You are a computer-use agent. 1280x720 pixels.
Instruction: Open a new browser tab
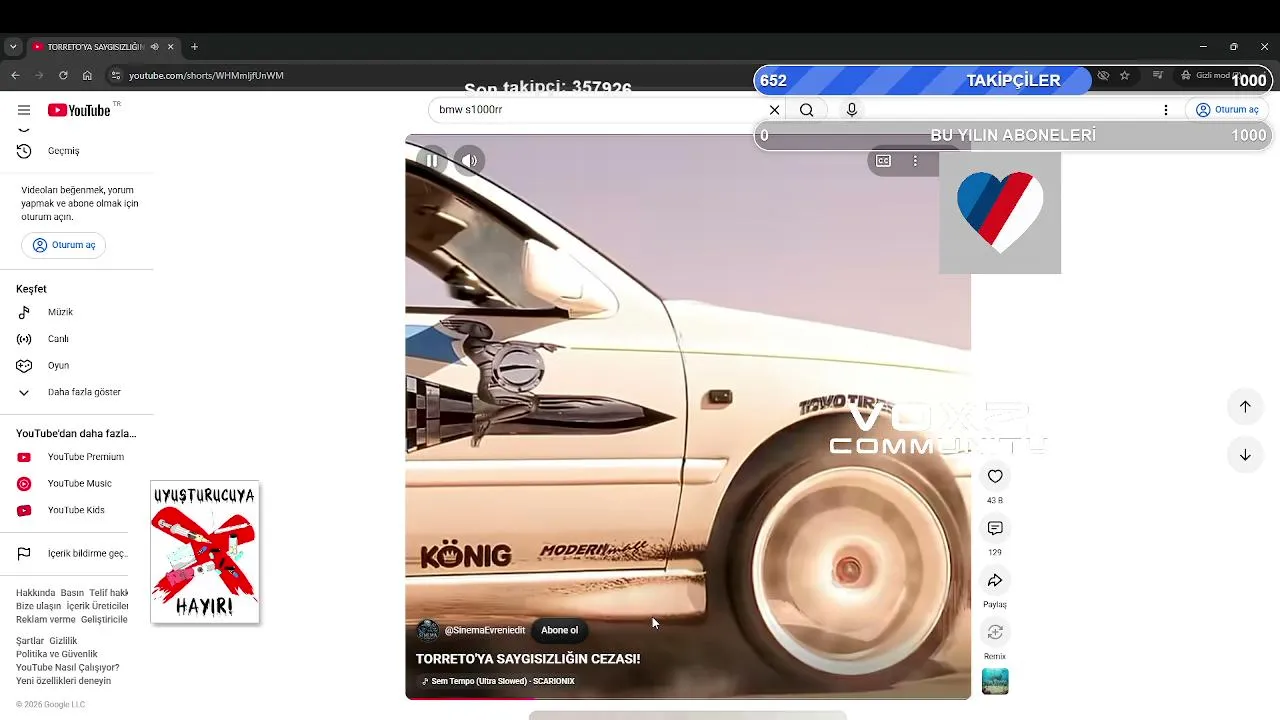(x=194, y=47)
